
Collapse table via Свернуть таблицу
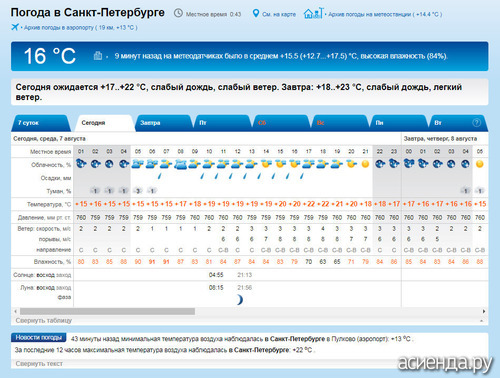44,321
